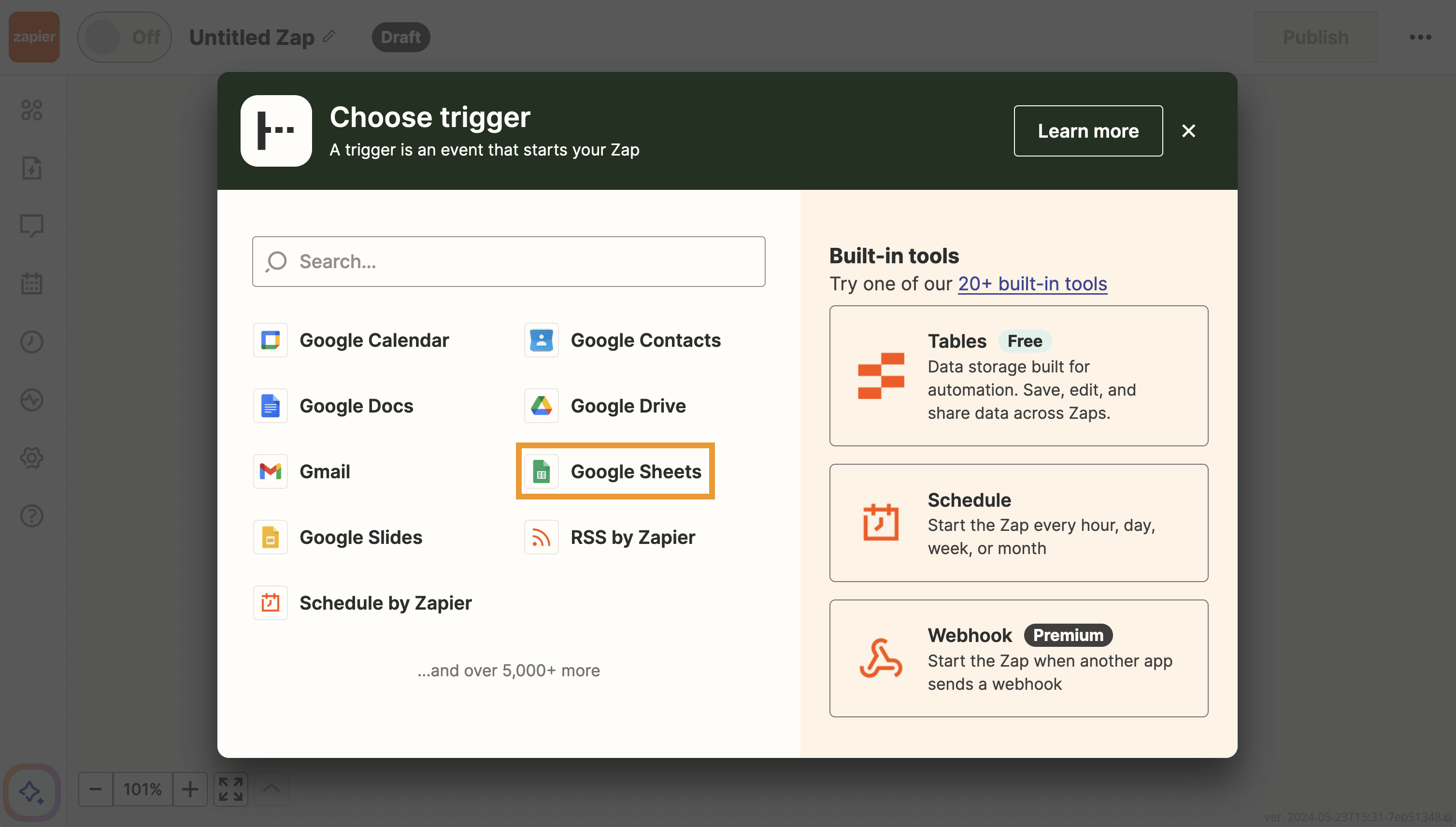Click the Google Sheets label
Screen dimensions: 1456x827
(636, 471)
